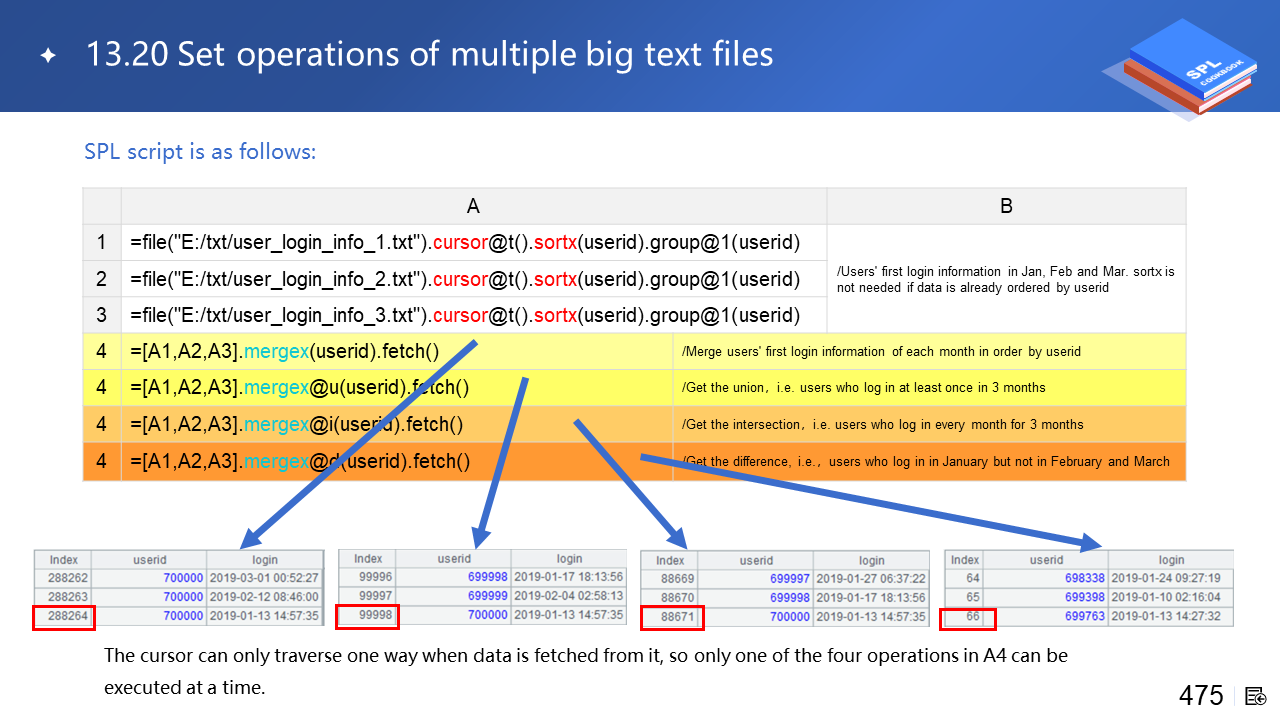Click the userid header in first result table
The height and width of the screenshot is (720, 1280).
(x=150, y=560)
